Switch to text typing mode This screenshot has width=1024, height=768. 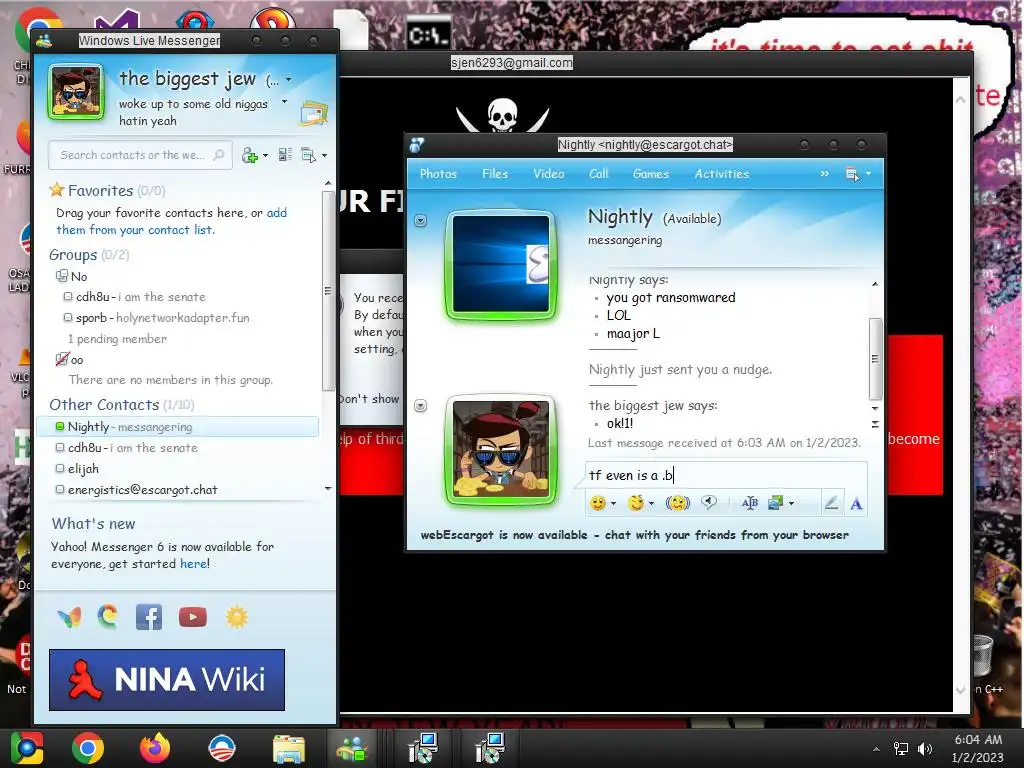(x=856, y=504)
